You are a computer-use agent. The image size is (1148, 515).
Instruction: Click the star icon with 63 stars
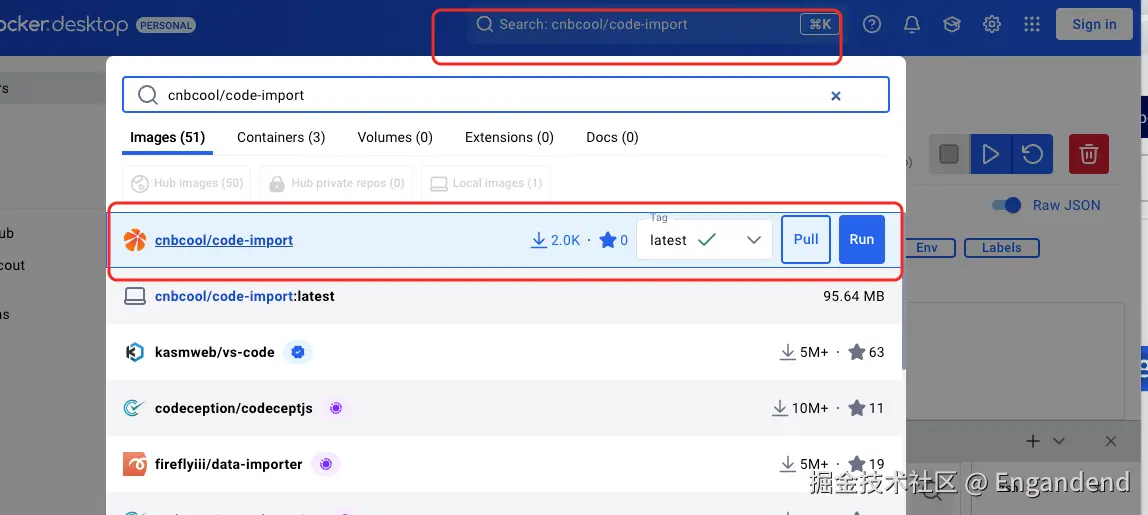tap(857, 352)
